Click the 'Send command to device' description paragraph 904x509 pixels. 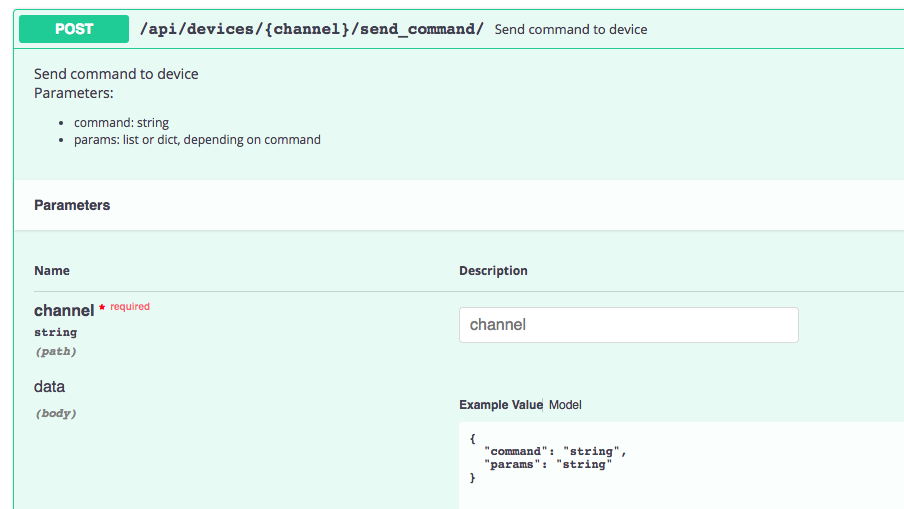[x=116, y=74]
